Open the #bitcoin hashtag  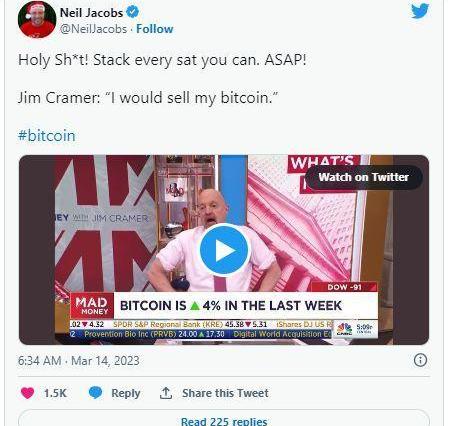pos(47,136)
